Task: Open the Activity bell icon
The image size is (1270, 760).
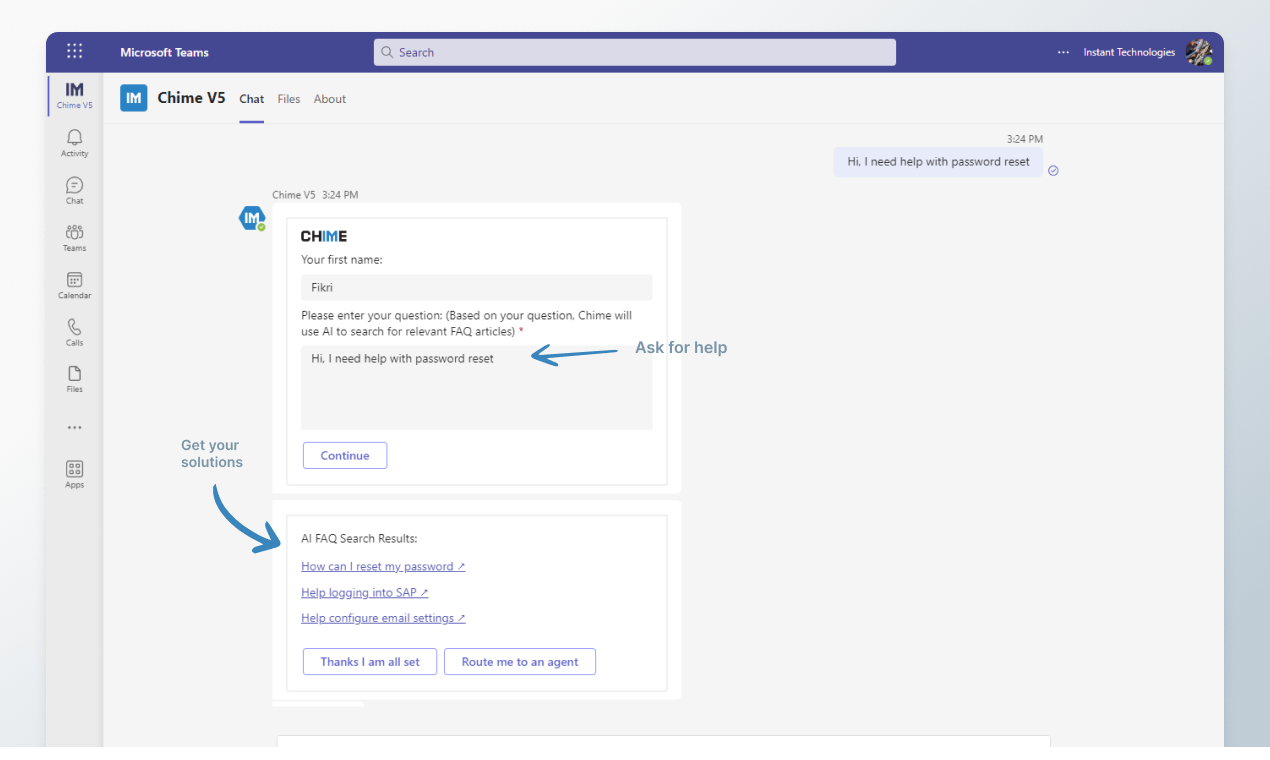Action: pos(75,143)
